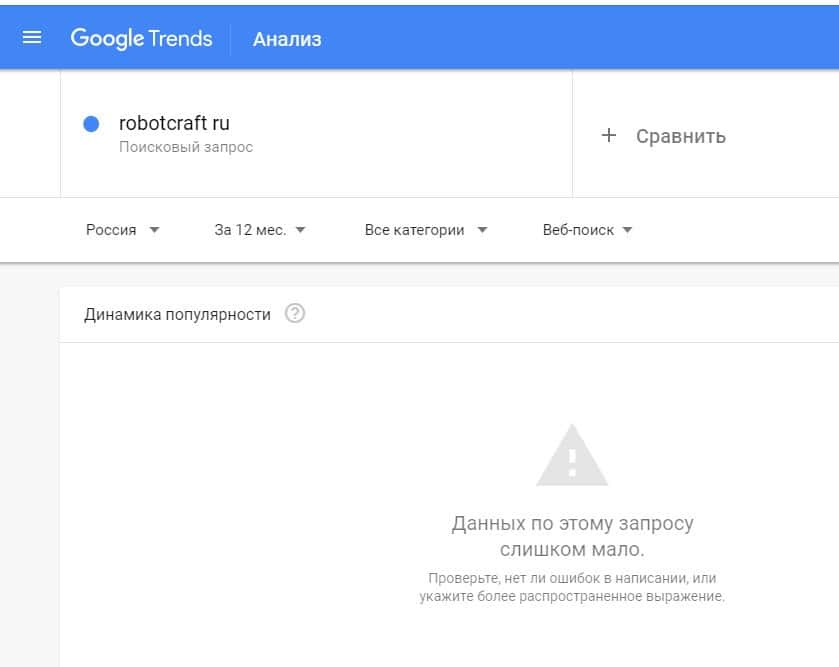Click the arrow after Все категории
Viewport: 839px width, 667px height.
pyautogui.click(x=482, y=230)
